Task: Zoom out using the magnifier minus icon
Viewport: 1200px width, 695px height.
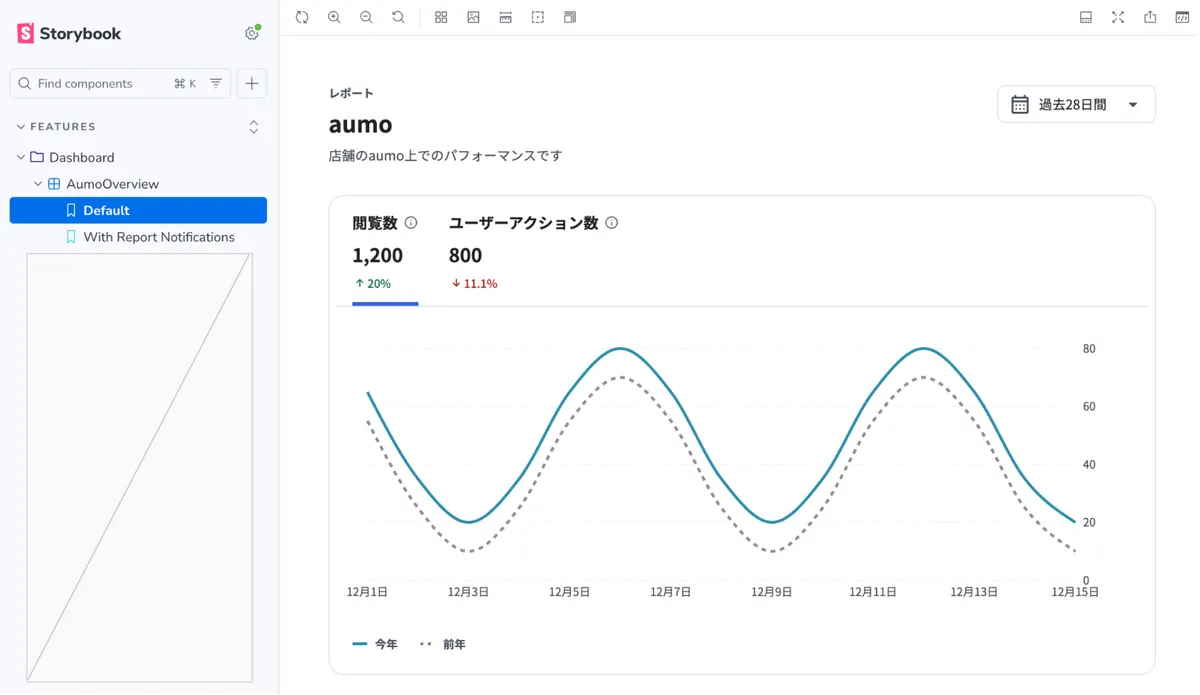Action: (x=366, y=17)
